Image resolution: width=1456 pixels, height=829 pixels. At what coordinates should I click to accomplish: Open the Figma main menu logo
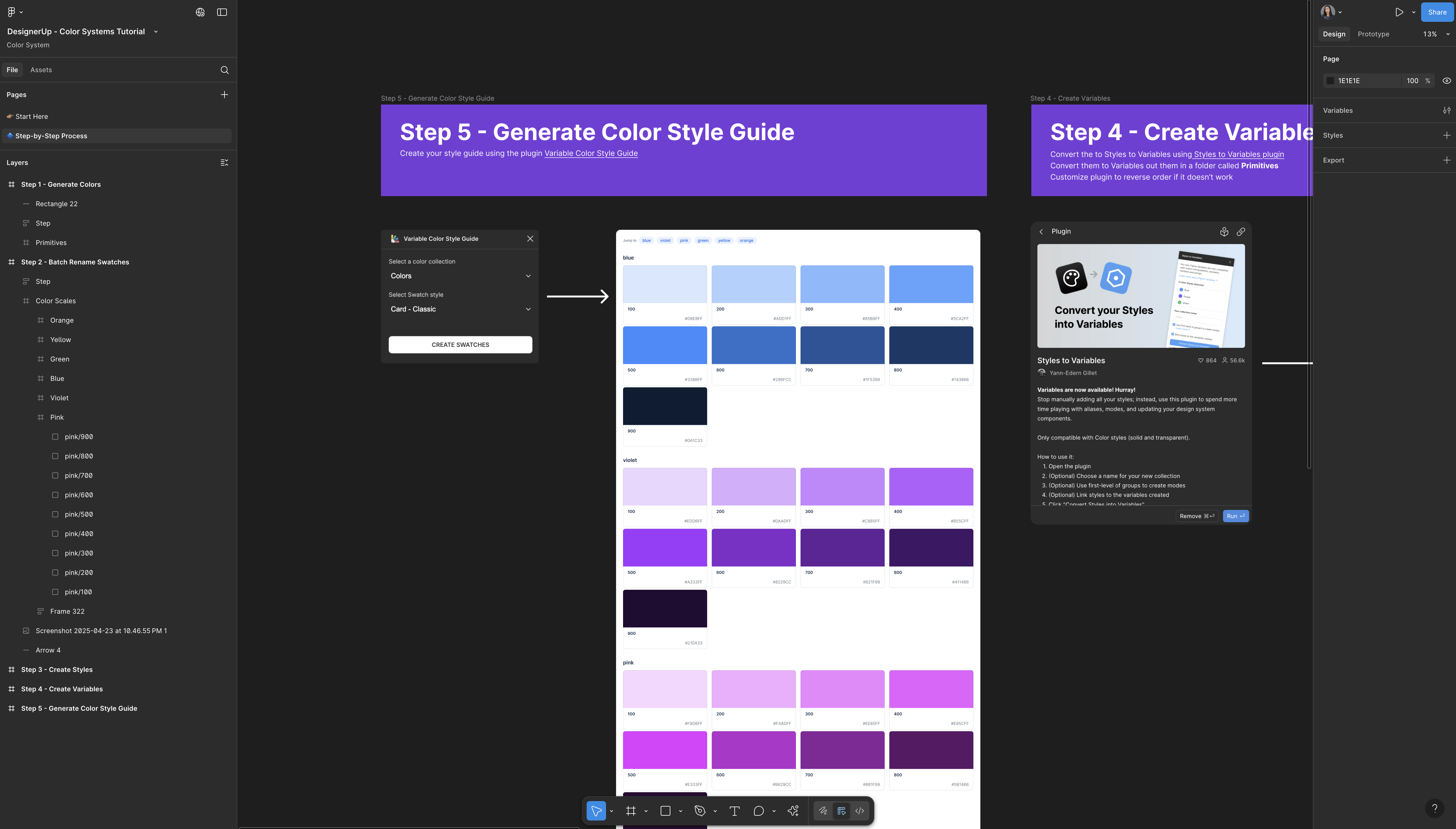pyautogui.click(x=12, y=12)
